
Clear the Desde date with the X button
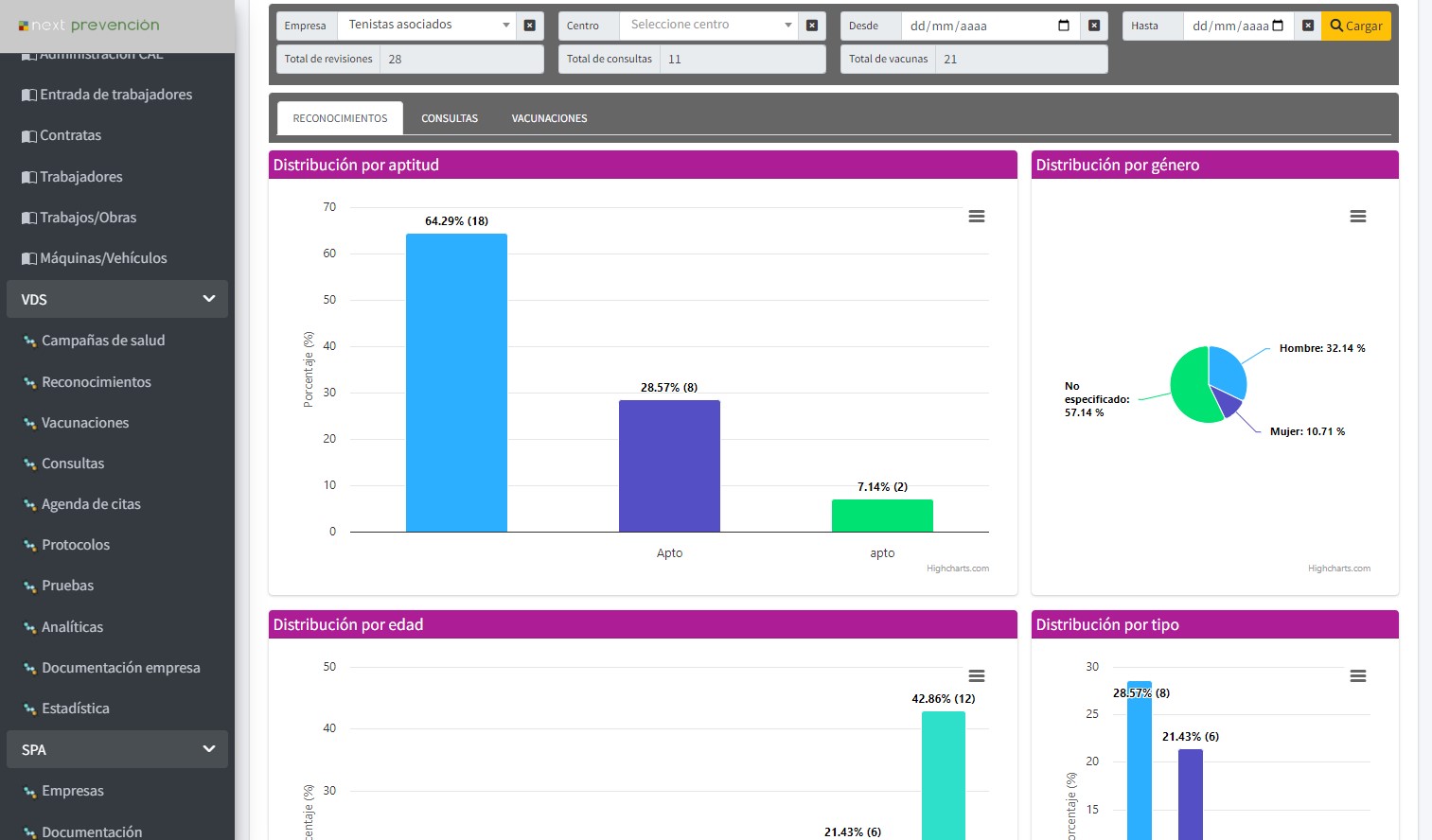(x=1094, y=26)
